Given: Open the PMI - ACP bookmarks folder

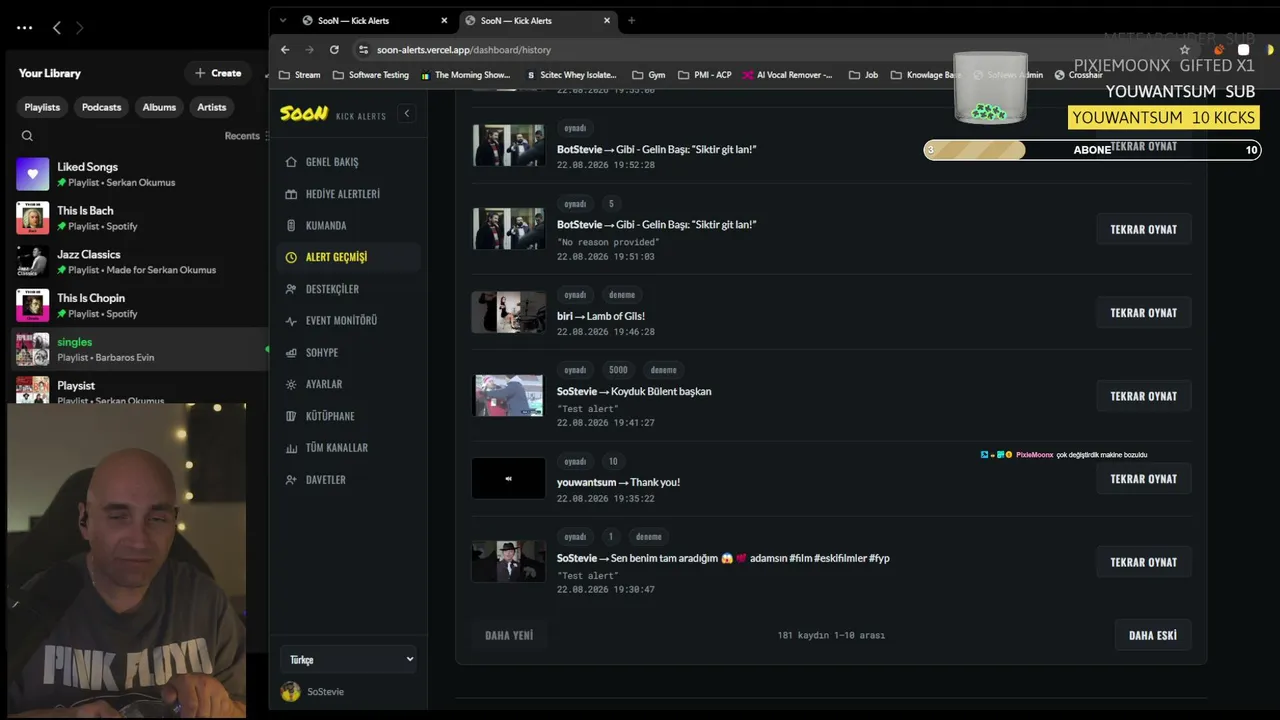Looking at the screenshot, I should (704, 75).
